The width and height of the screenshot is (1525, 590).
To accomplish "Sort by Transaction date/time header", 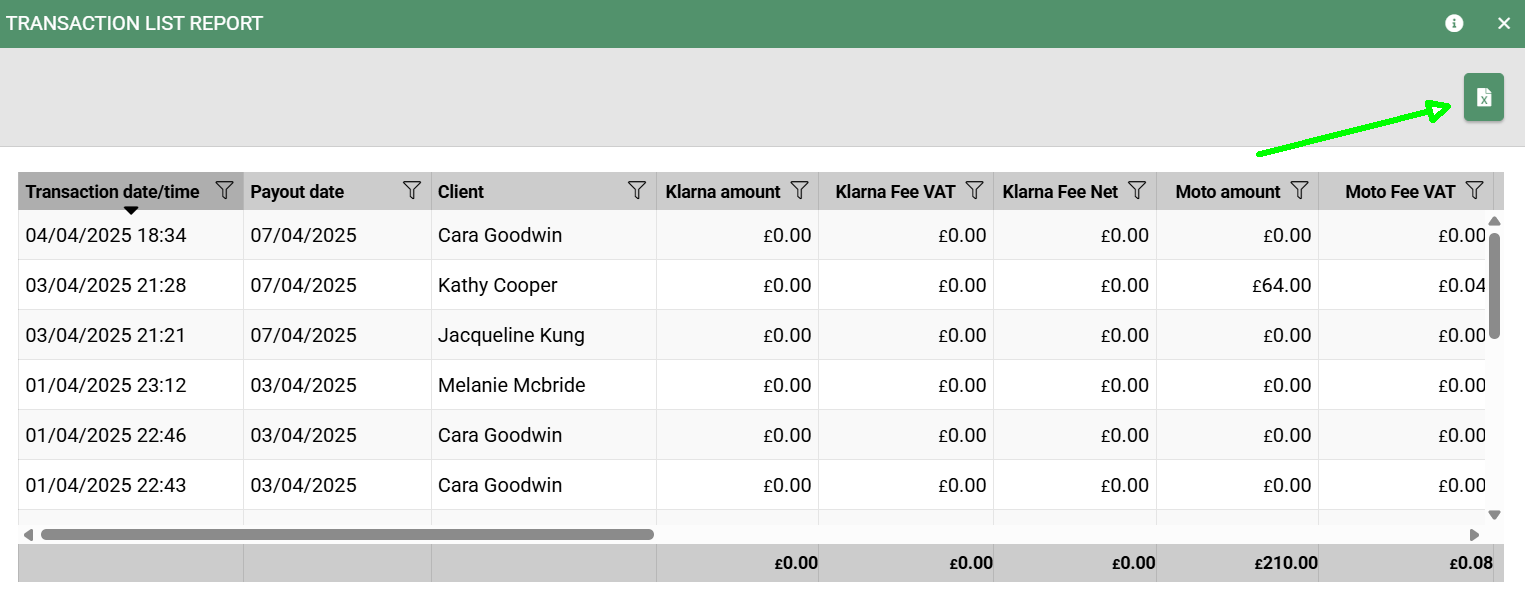I will coord(112,191).
